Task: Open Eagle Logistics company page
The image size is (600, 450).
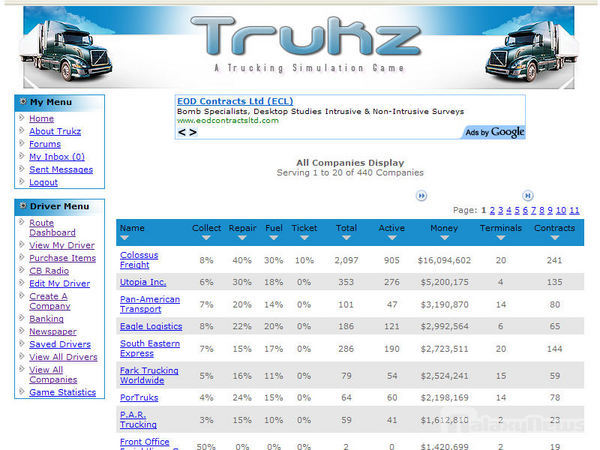Action: click(x=151, y=326)
